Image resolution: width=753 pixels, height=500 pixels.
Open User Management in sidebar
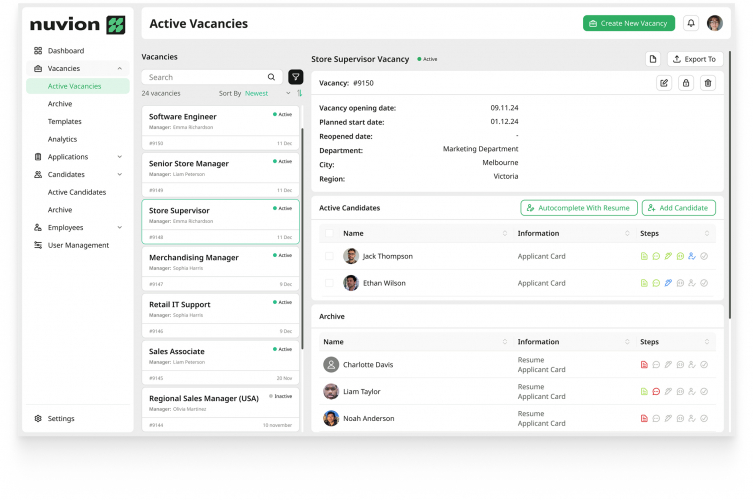point(78,245)
